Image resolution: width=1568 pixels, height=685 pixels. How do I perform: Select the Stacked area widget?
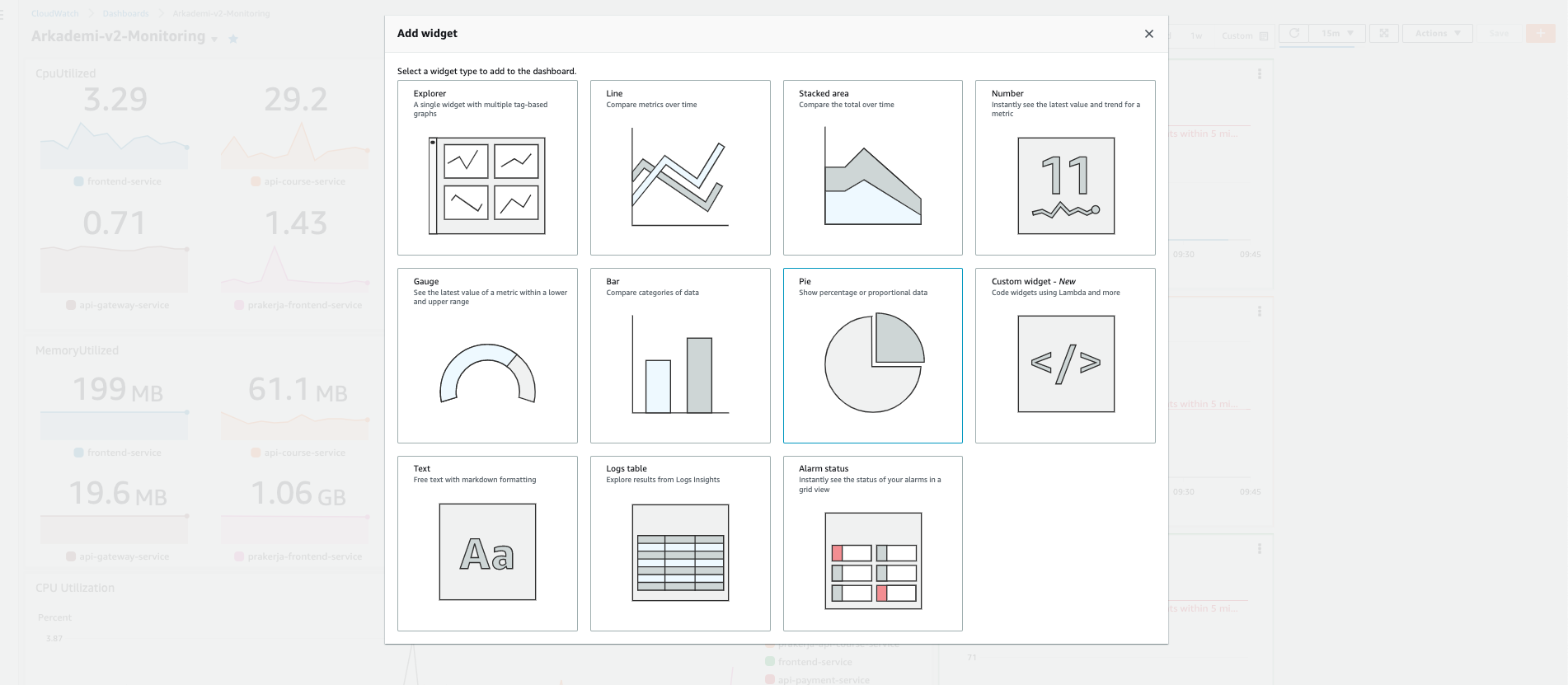pyautogui.click(x=873, y=167)
